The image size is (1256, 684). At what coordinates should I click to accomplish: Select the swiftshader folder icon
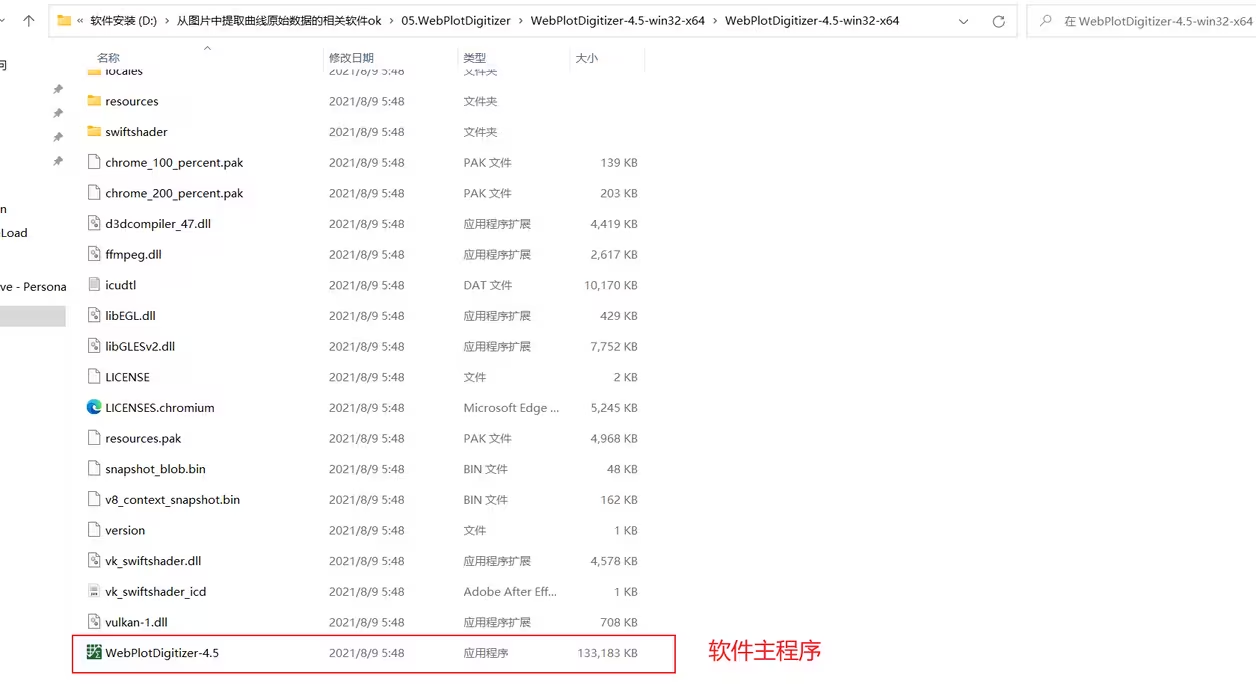coord(94,131)
